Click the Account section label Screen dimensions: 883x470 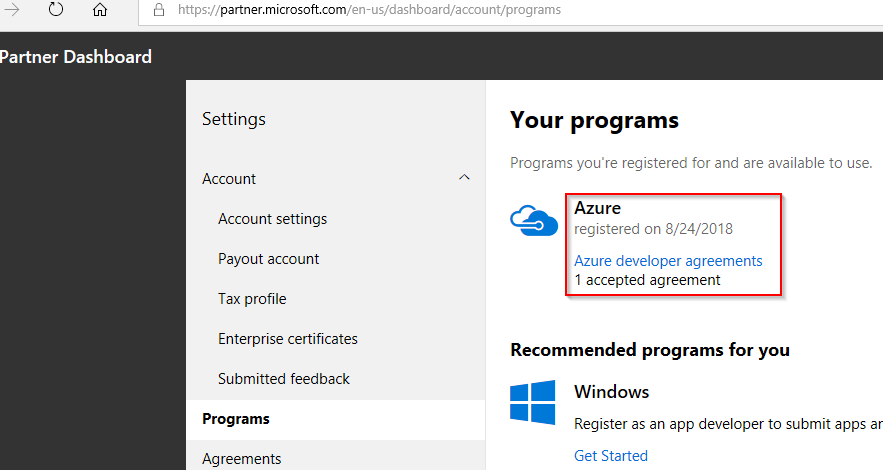pyautogui.click(x=229, y=179)
